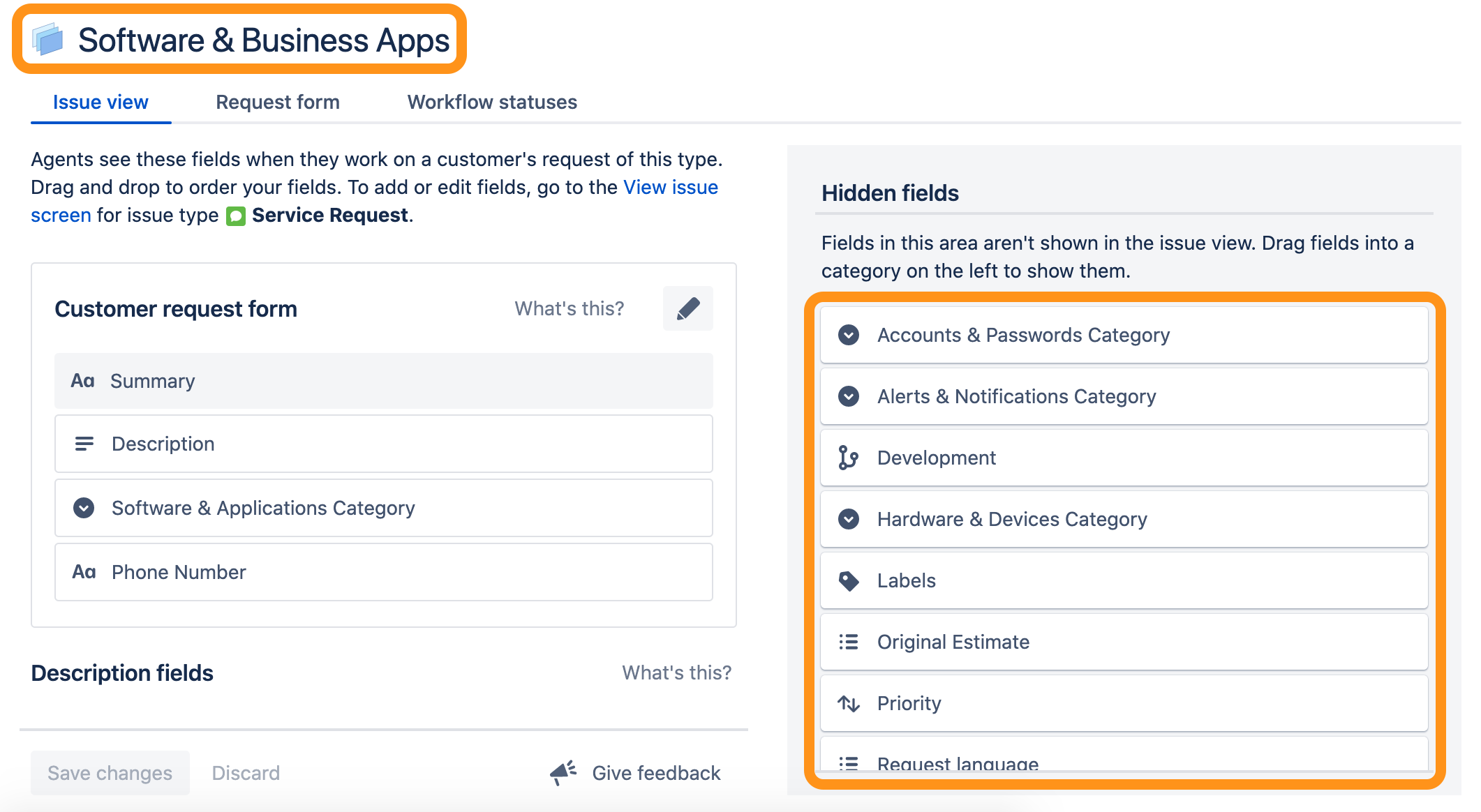Image resolution: width=1481 pixels, height=812 pixels.
Task: Click the Software & Applications Category chevron icon
Action: click(x=84, y=508)
